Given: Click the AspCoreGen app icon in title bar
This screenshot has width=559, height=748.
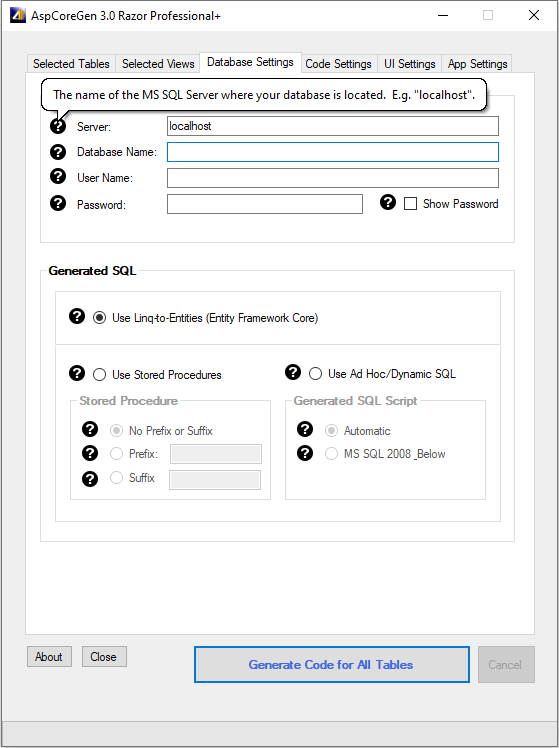Looking at the screenshot, I should click(x=18, y=15).
